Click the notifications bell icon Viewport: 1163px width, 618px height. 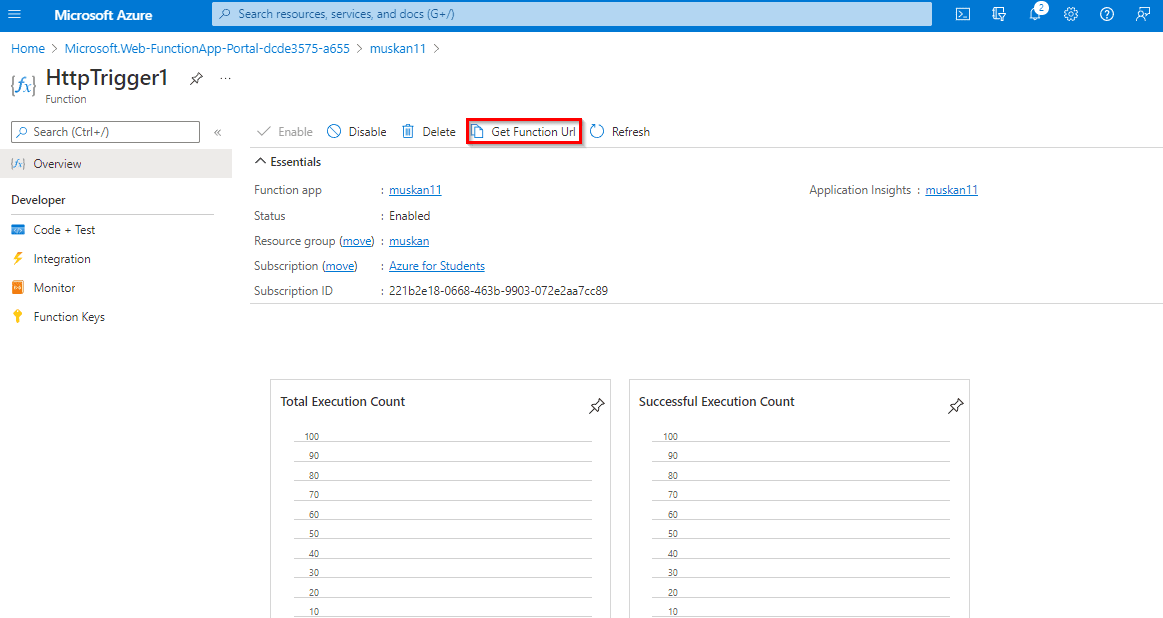1035,14
